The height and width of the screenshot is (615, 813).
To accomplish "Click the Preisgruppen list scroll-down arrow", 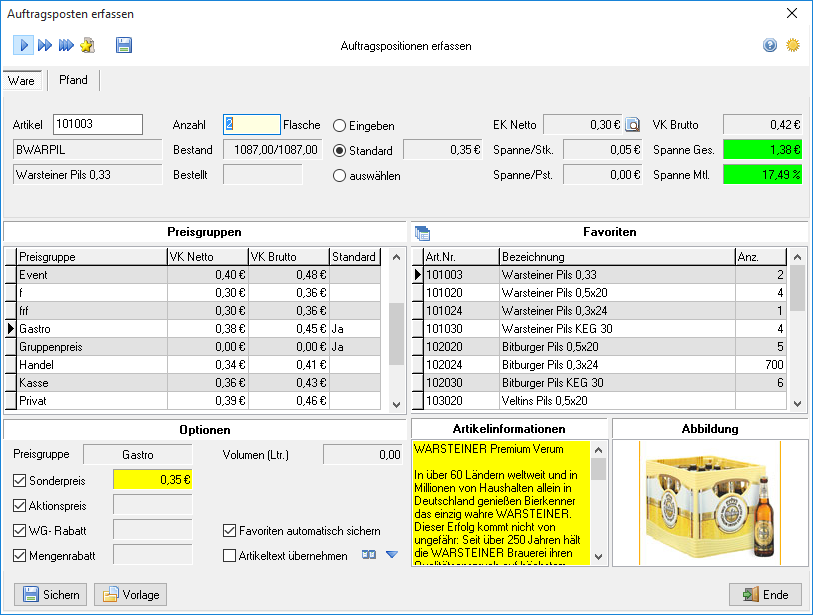I will click(397, 404).
